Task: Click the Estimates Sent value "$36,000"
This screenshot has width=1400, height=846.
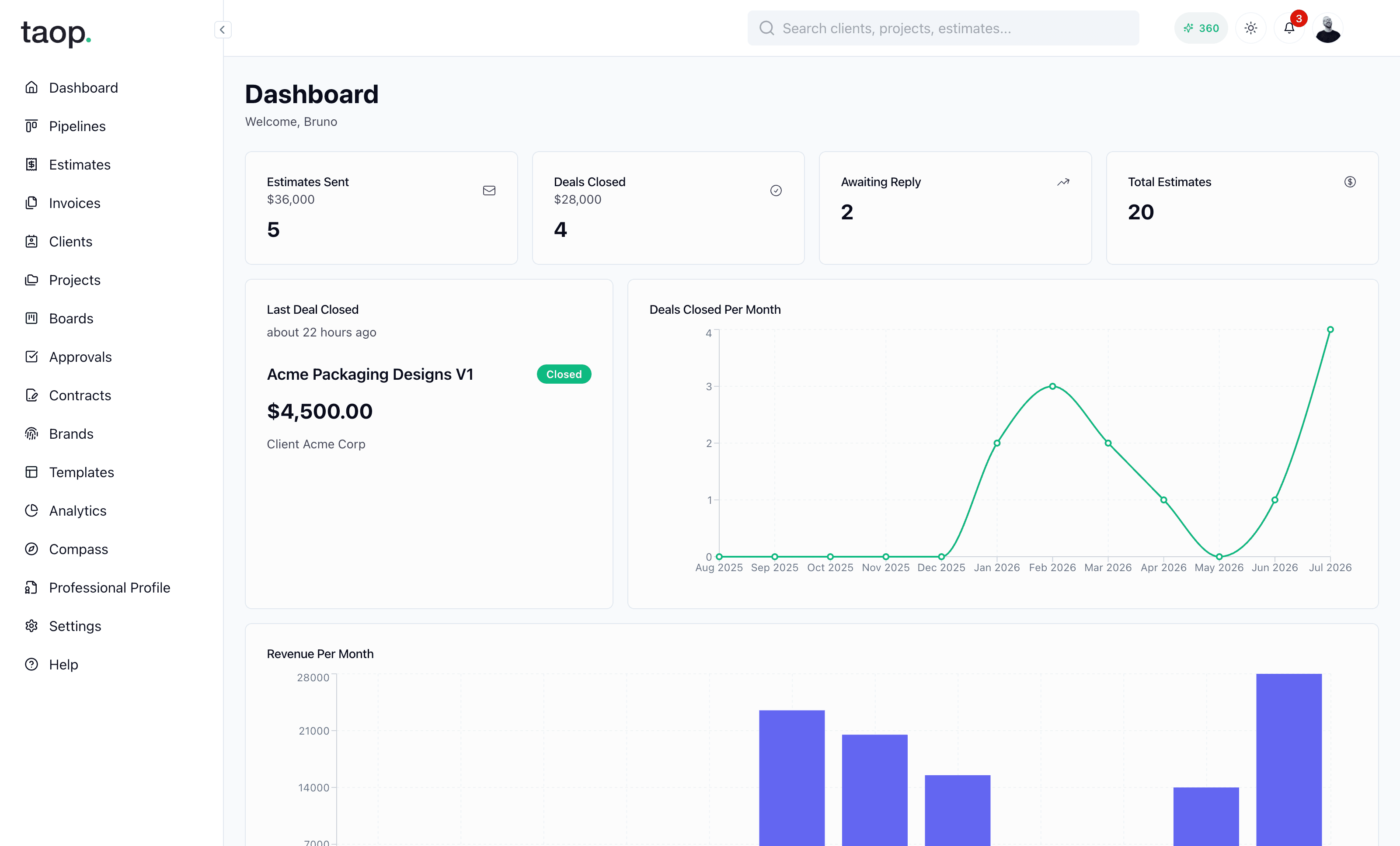Action: [290, 199]
